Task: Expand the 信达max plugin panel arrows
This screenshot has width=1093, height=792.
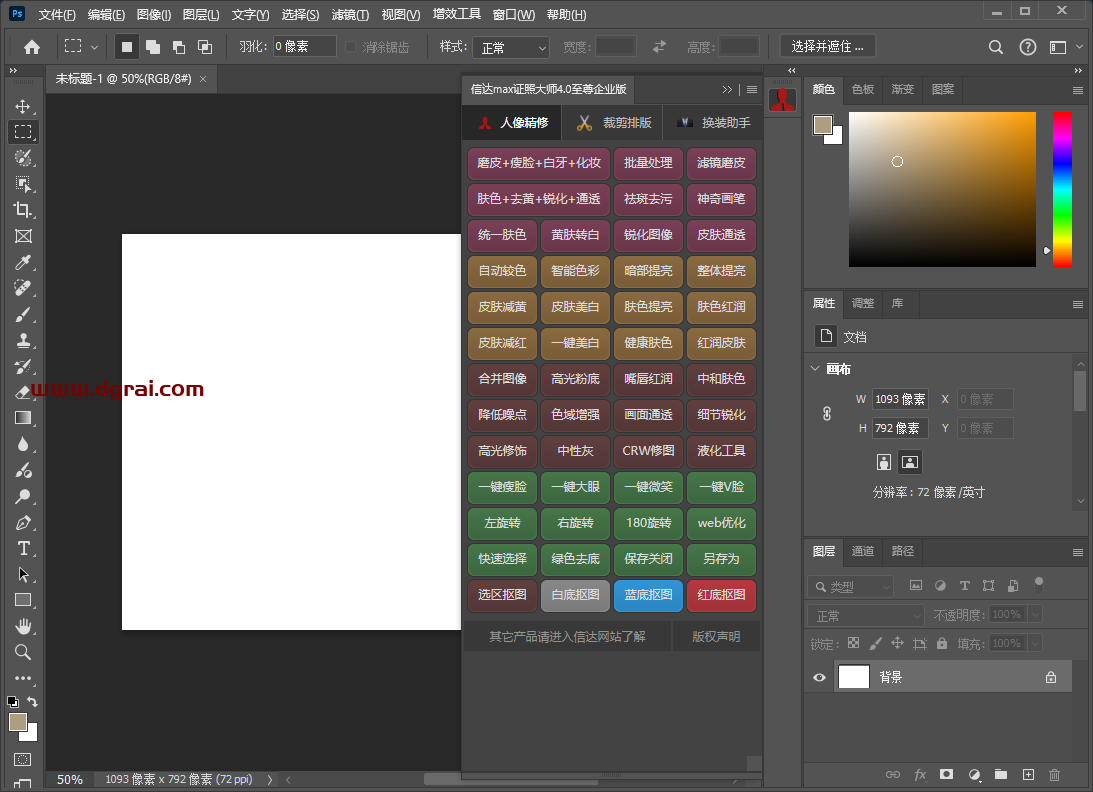Action: point(727,89)
